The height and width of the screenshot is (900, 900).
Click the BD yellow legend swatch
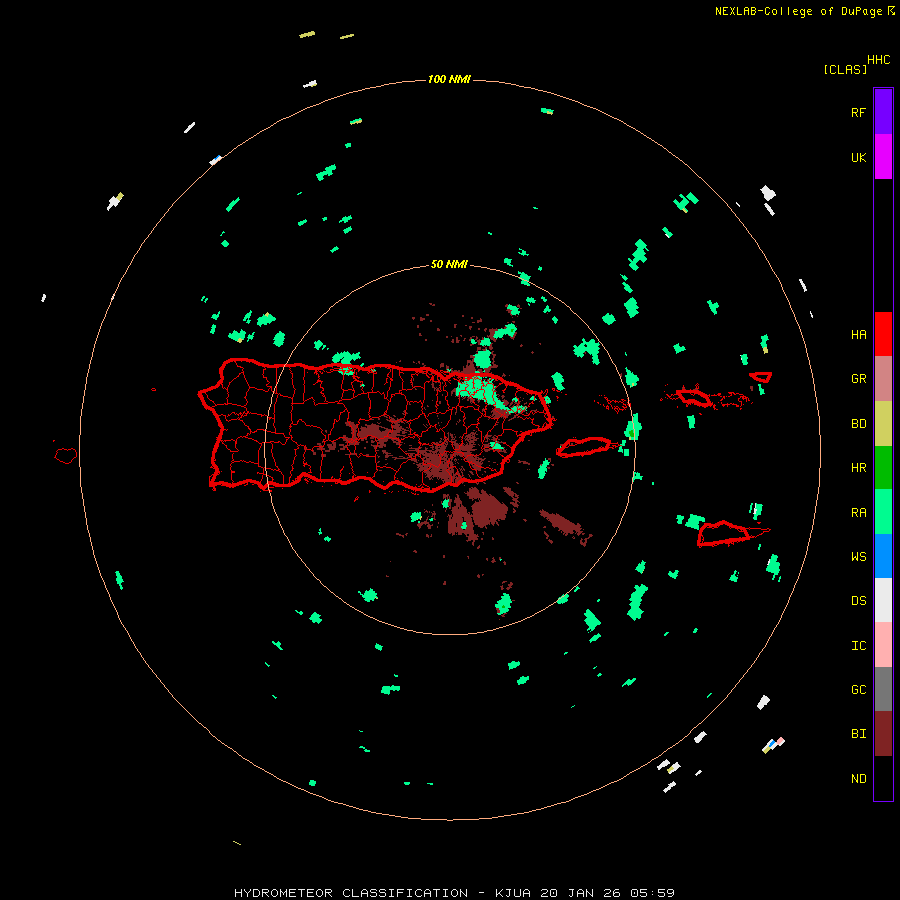(x=883, y=424)
